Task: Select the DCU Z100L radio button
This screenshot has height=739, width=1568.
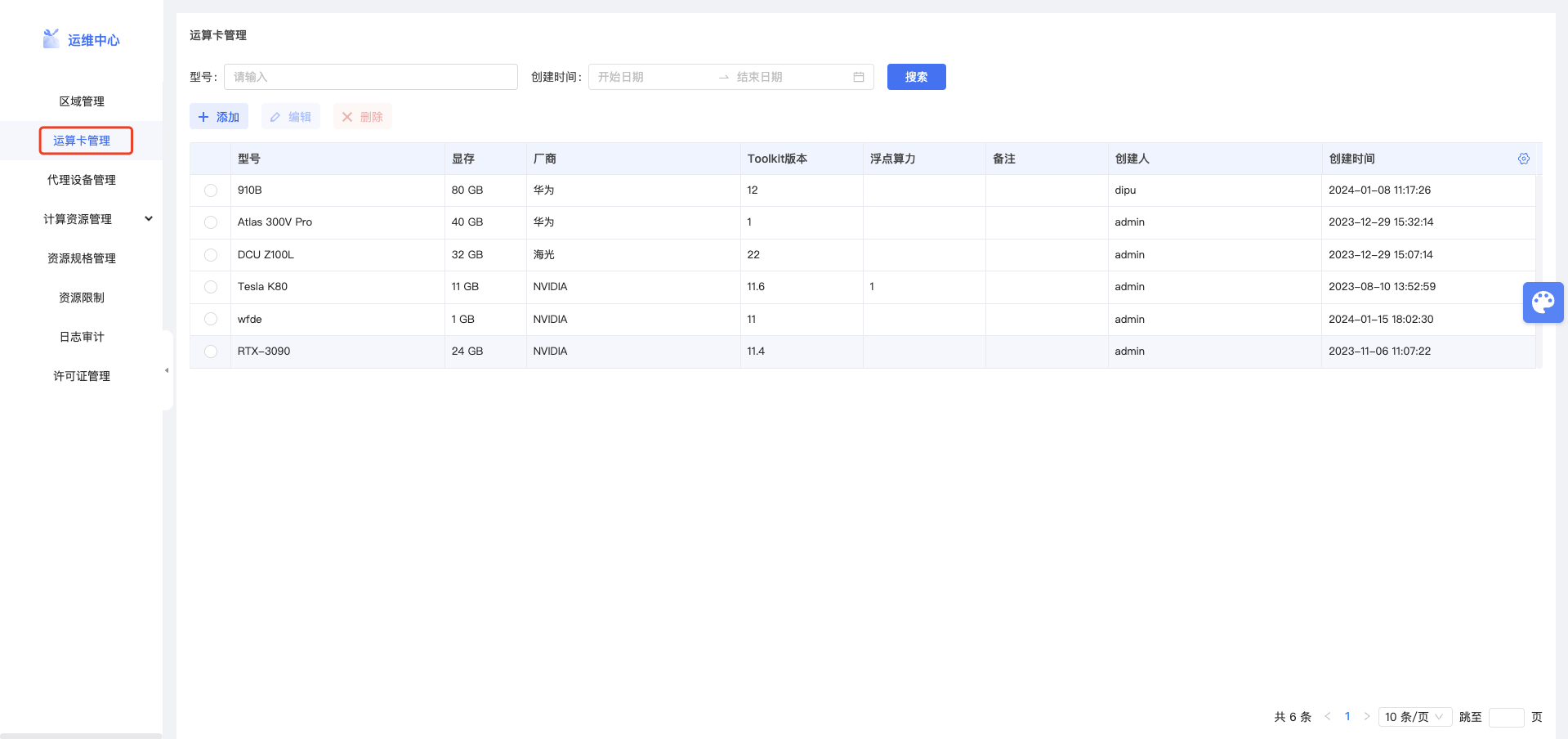Action: [x=211, y=255]
